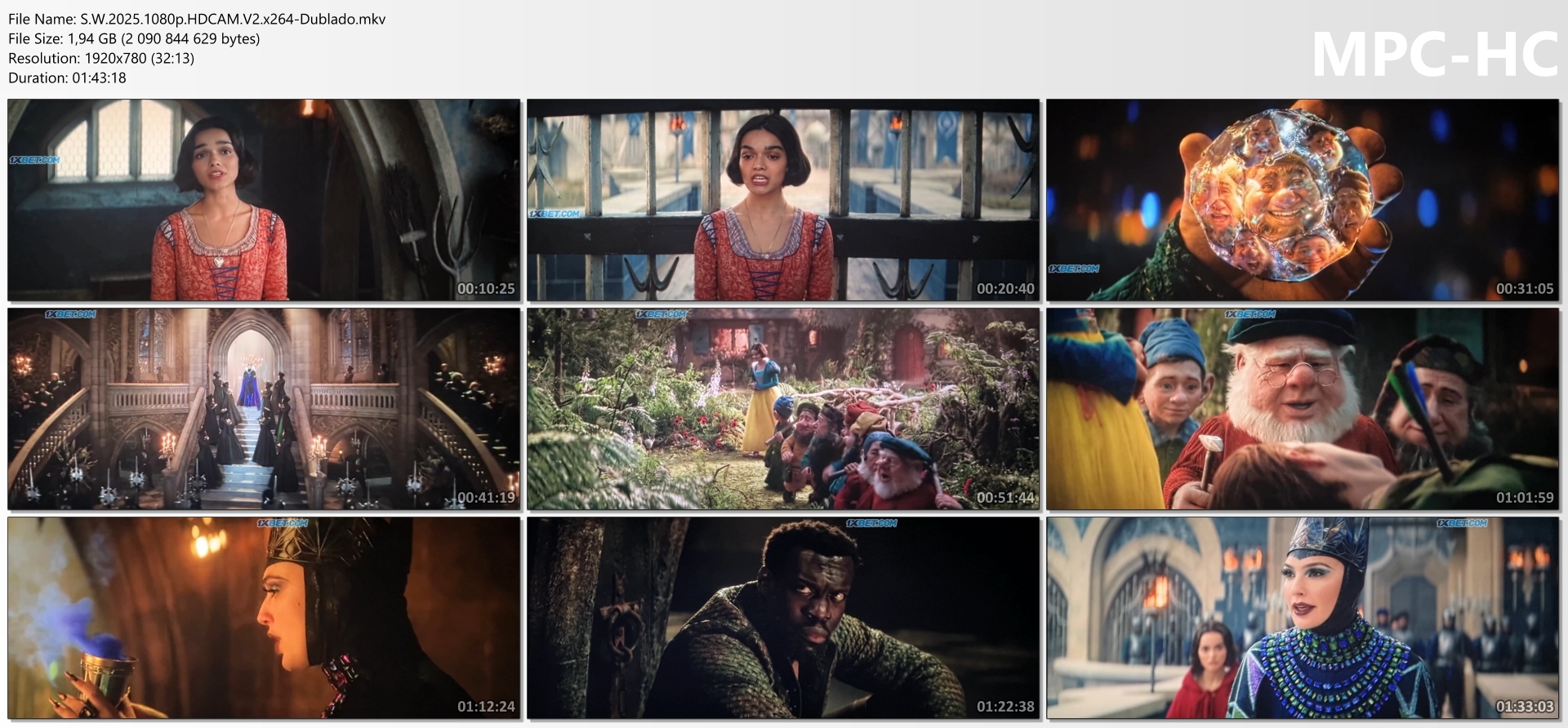1568x728 pixels.
Task: Select the blue smoke goblet thumbnail stamped 01:12:24
Action: [x=264, y=618]
